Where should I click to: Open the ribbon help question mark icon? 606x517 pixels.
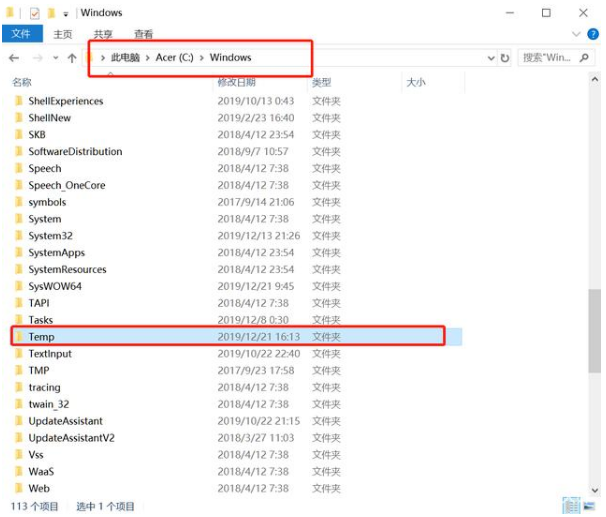pos(592,34)
